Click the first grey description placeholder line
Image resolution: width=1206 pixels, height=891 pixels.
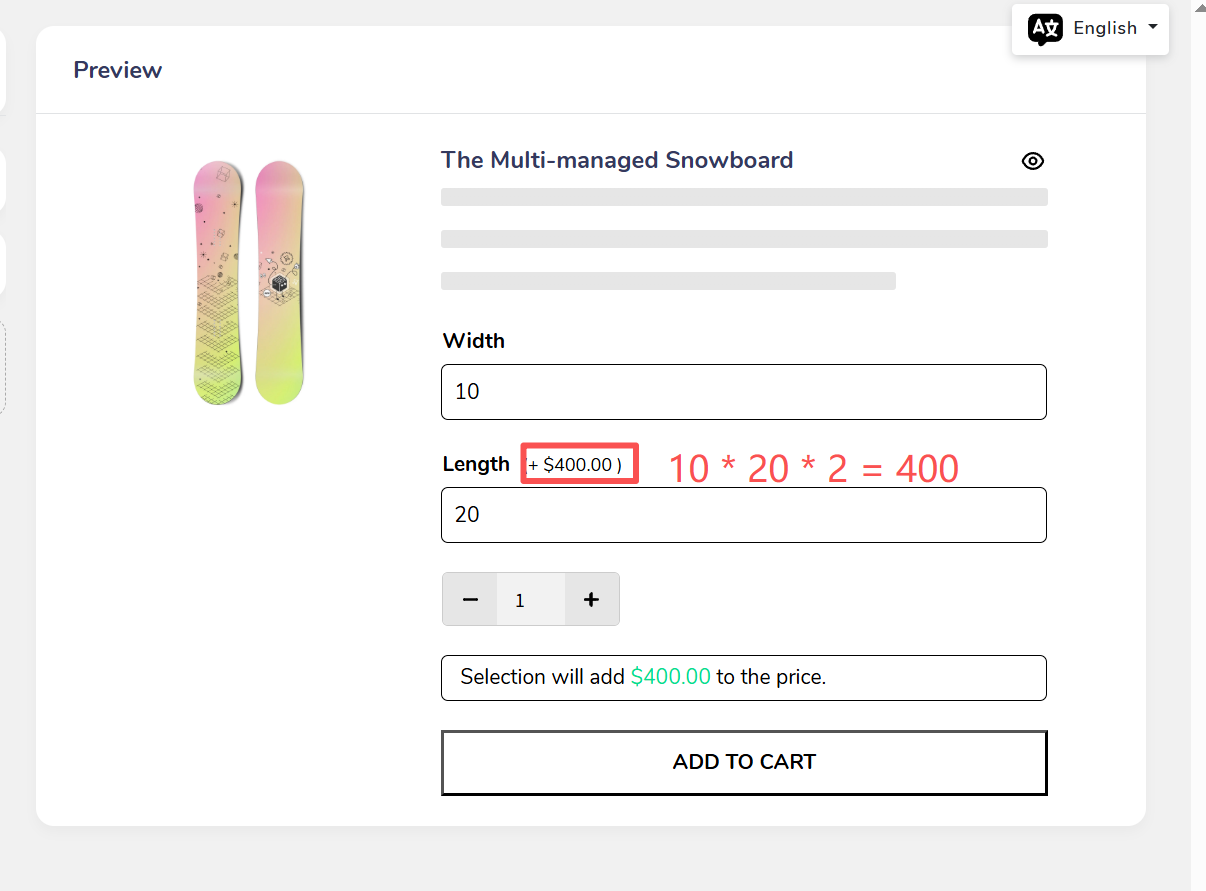[743, 197]
